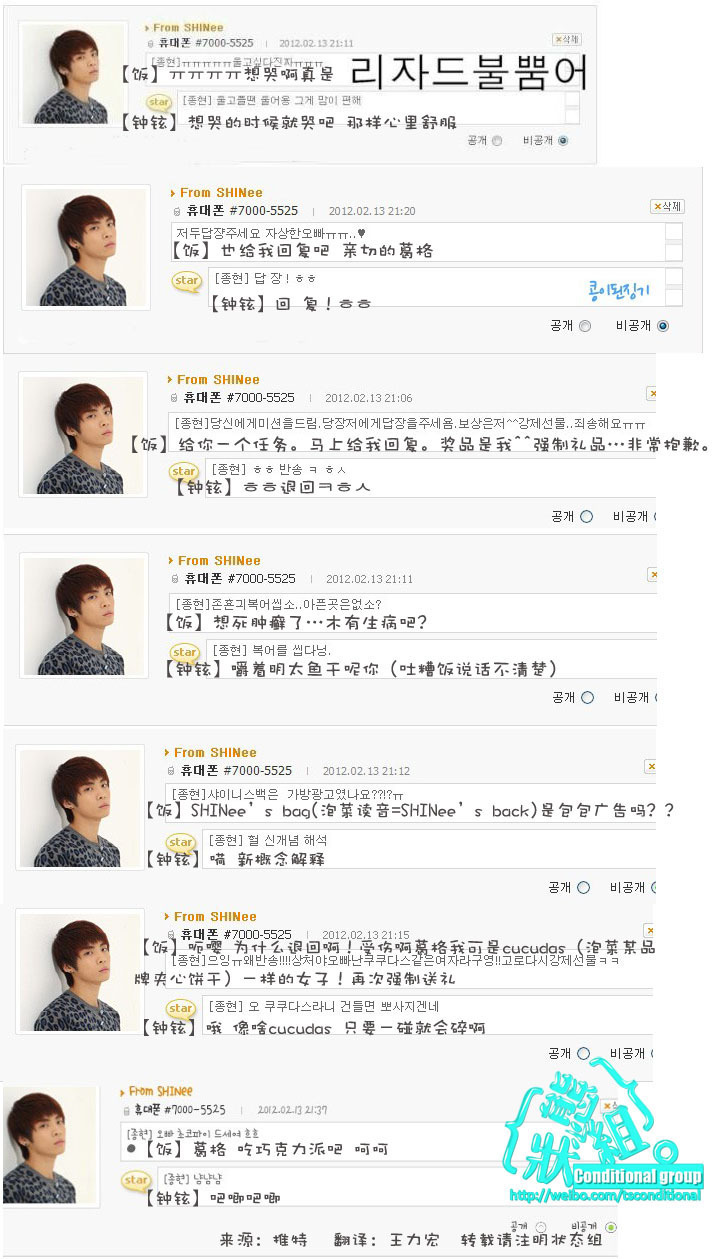Click the From SHINee arrow on the 21:06 message

[x=170, y=380]
